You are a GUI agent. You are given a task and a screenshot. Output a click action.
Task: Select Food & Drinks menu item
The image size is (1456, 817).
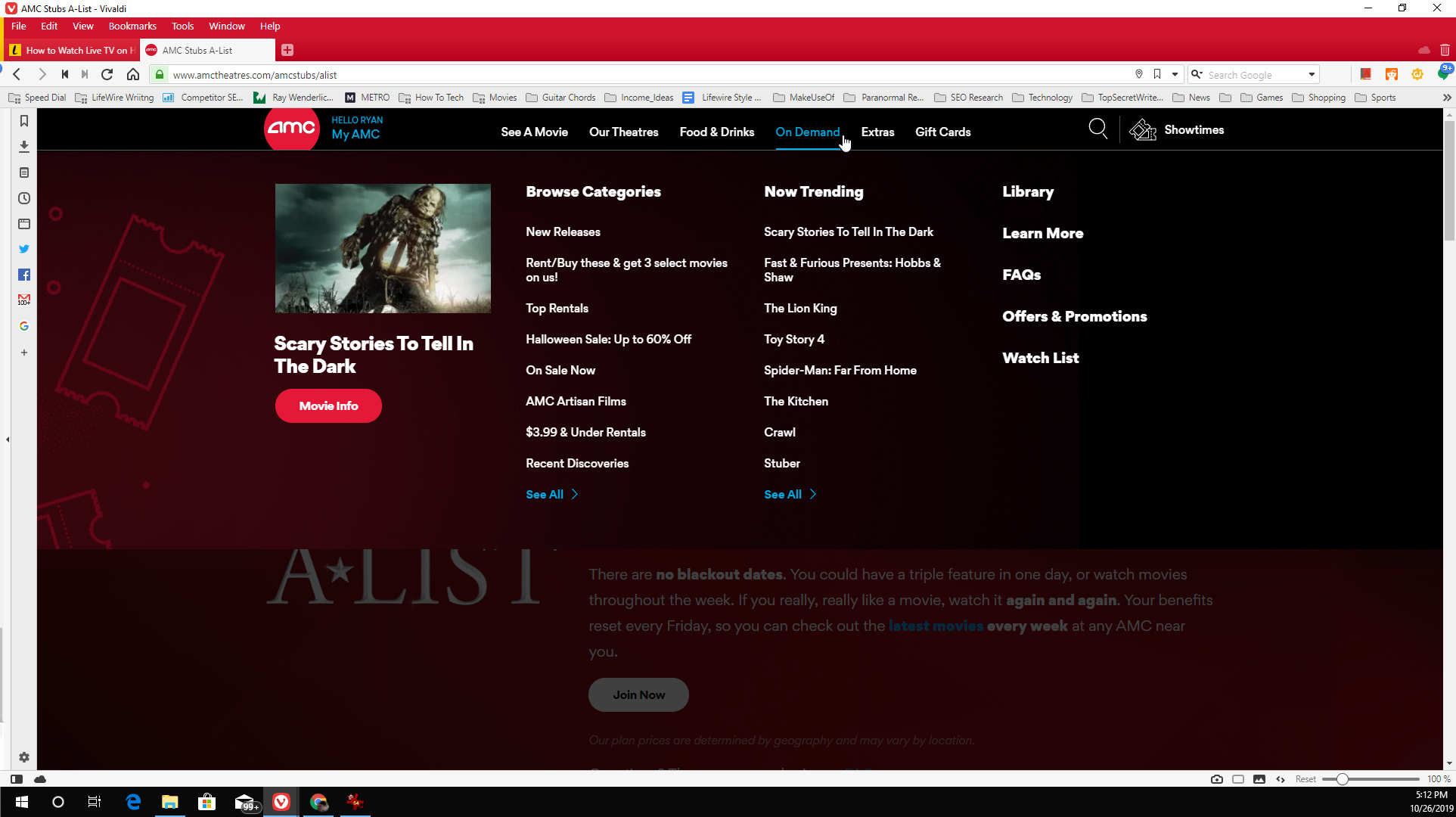click(717, 131)
